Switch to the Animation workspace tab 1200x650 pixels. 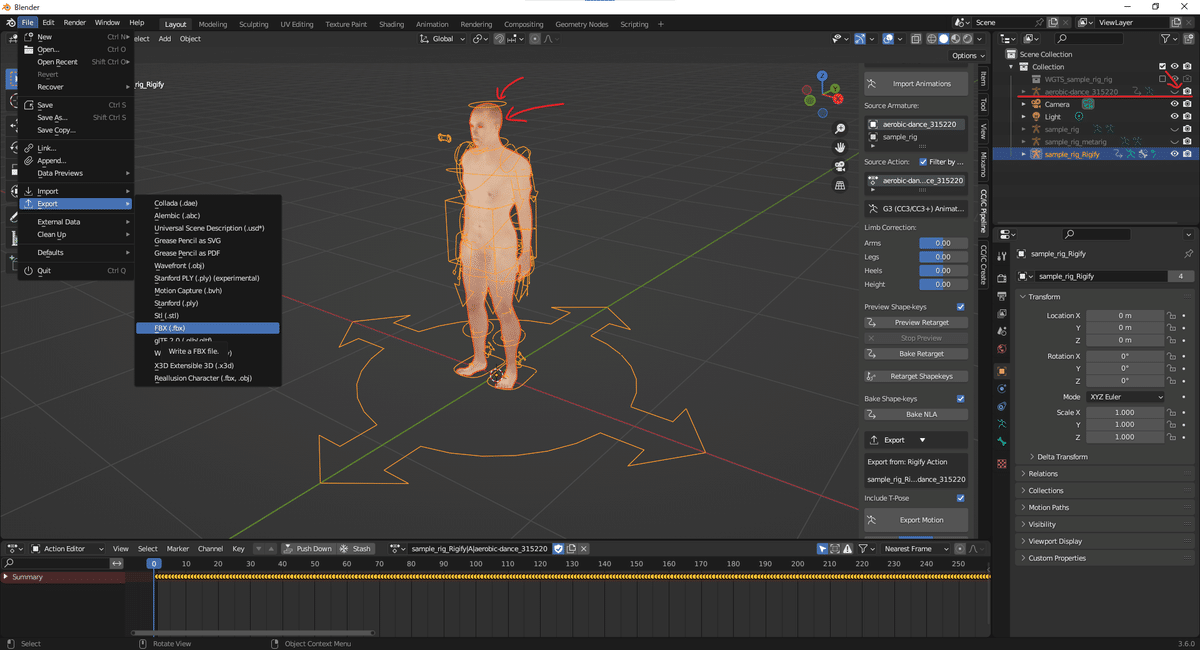pyautogui.click(x=432, y=24)
